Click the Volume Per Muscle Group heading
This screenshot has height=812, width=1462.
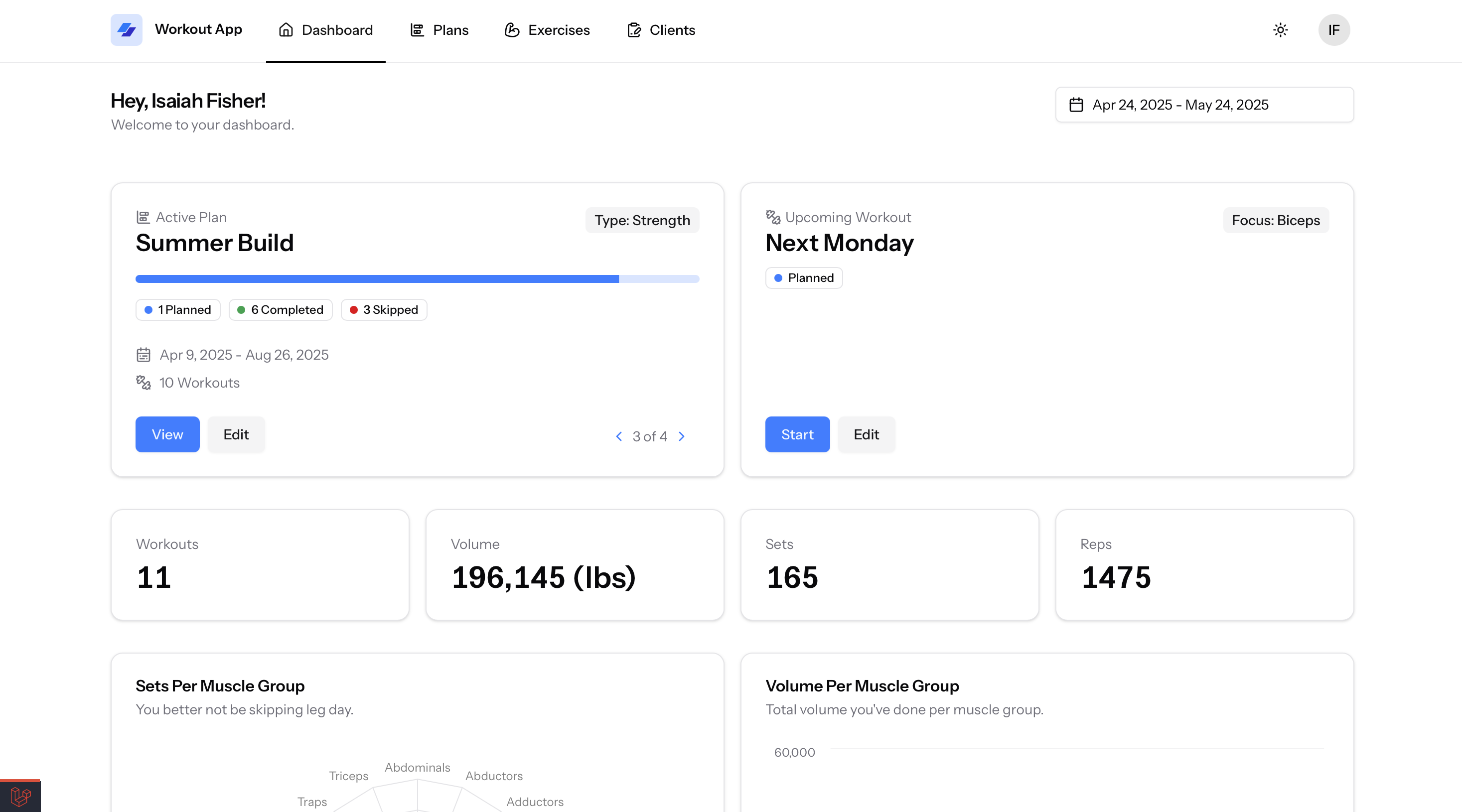click(x=862, y=686)
